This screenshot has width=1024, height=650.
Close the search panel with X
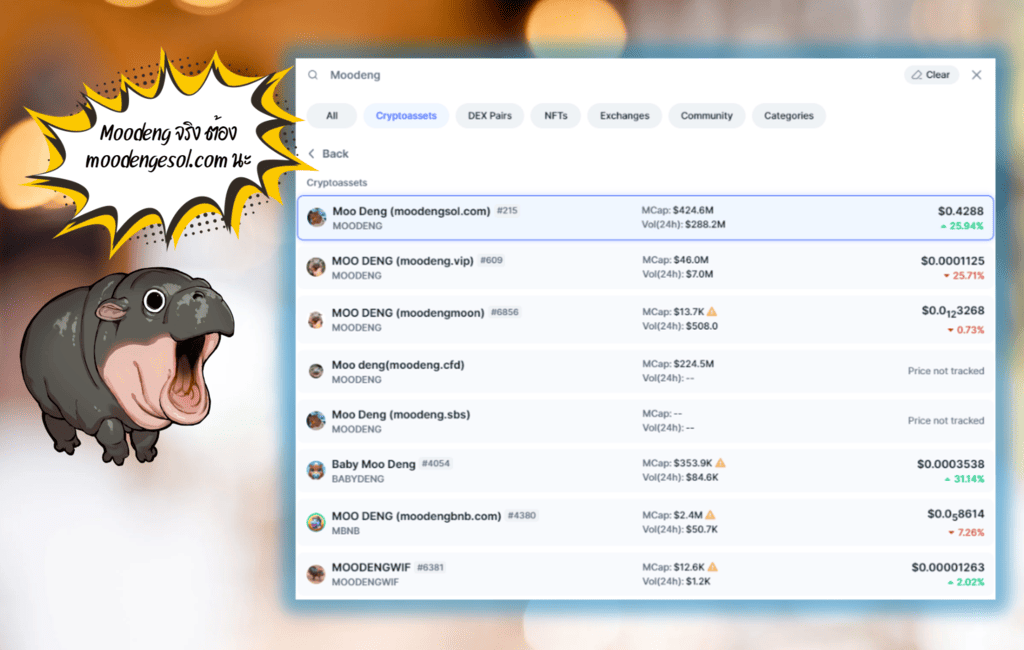click(x=977, y=75)
